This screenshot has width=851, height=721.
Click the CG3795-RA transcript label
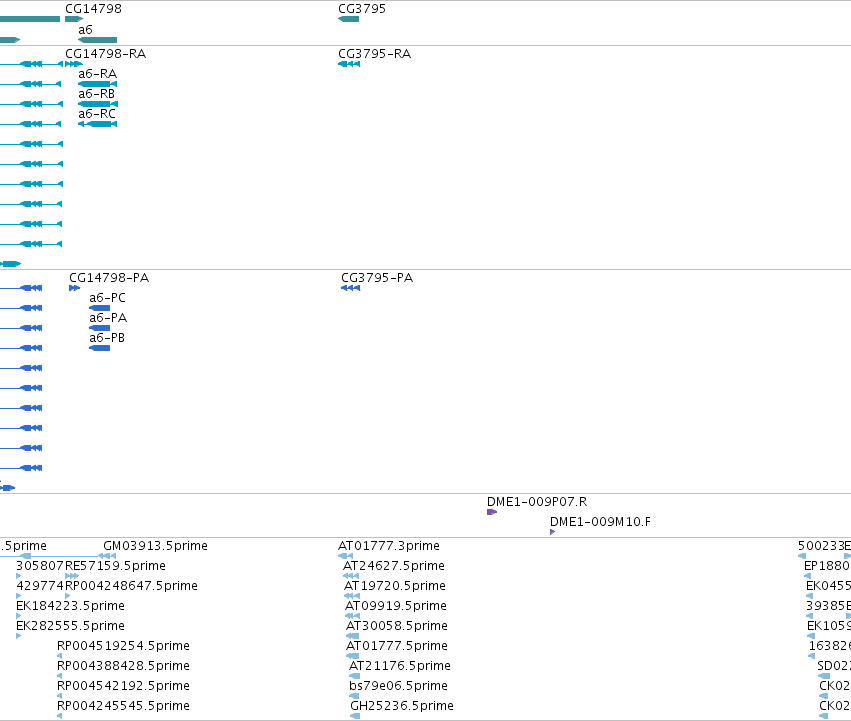(374, 54)
